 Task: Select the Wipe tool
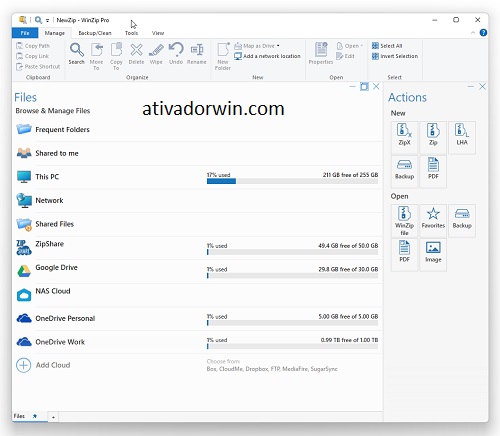(x=156, y=53)
